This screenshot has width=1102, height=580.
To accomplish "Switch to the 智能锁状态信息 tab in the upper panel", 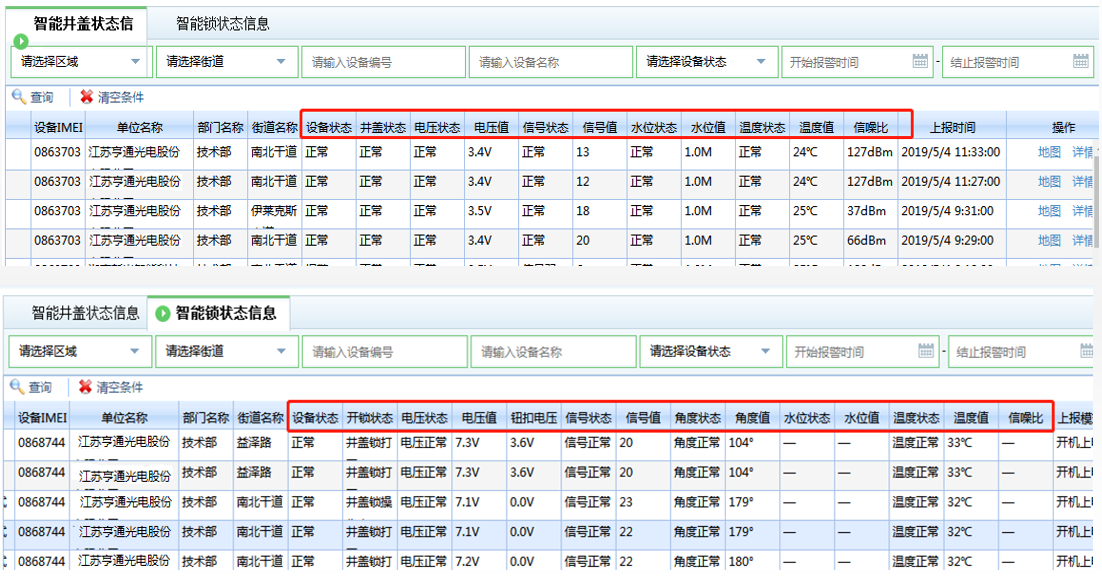I will tap(223, 23).
